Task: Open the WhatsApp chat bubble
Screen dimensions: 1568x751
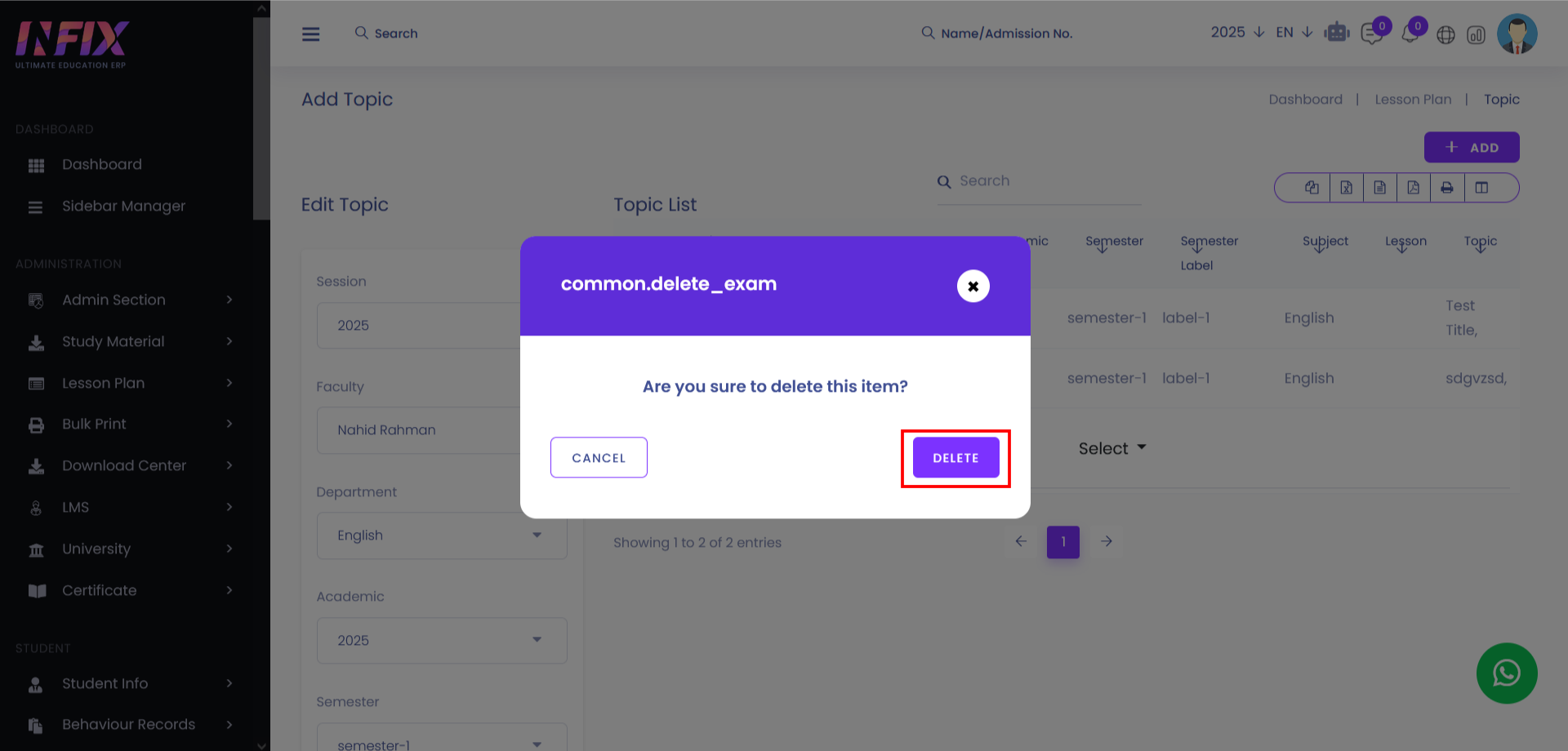Action: pos(1507,673)
